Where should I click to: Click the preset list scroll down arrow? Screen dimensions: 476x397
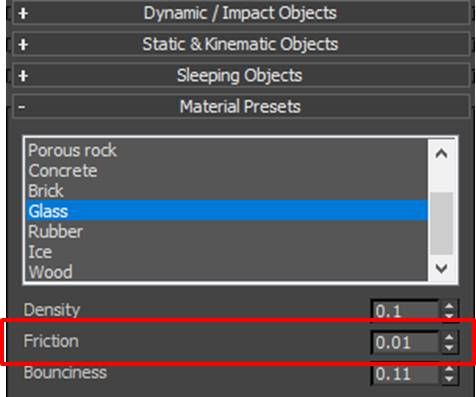click(x=442, y=268)
